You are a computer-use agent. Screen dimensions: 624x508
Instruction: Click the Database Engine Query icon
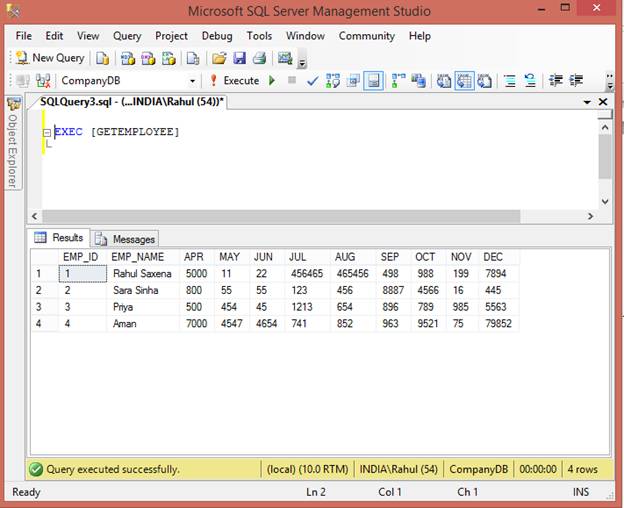(102, 58)
